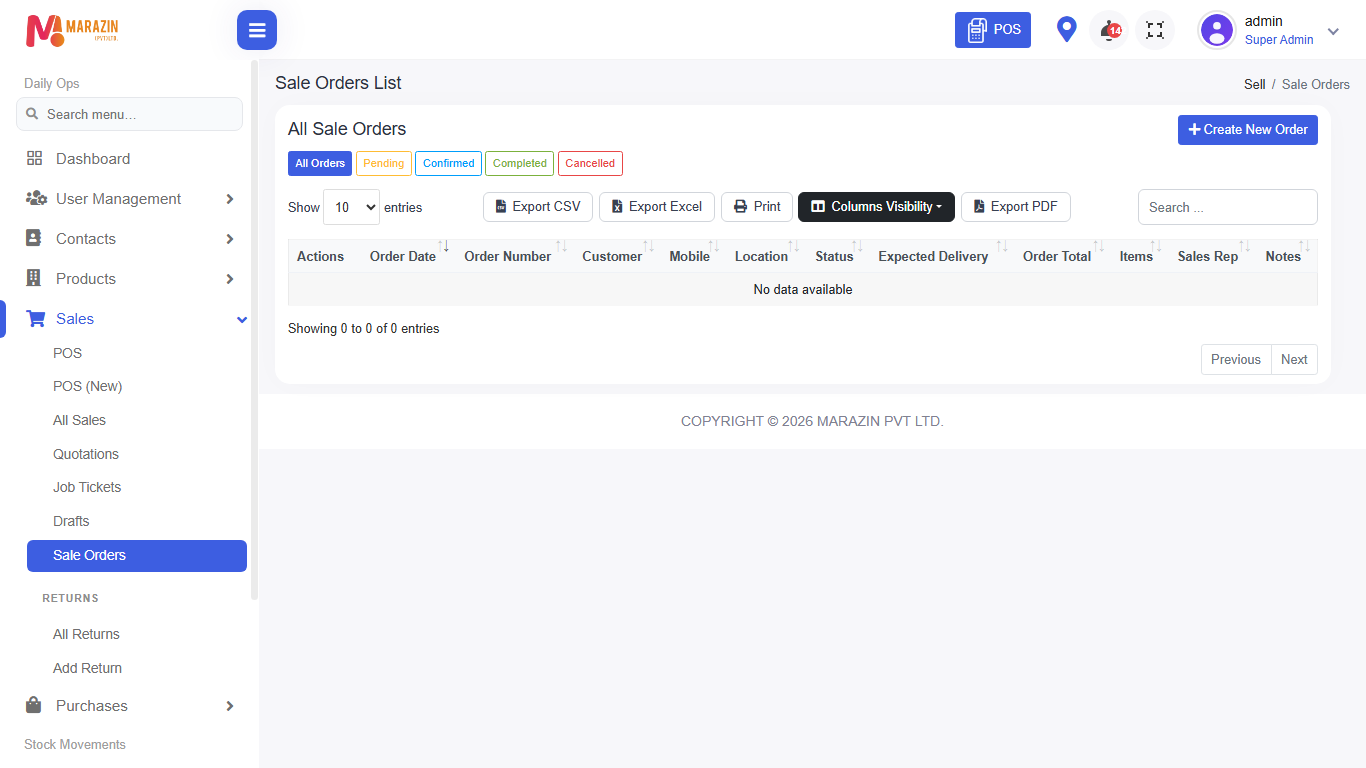Focus the Search menu field
Image resolution: width=1366 pixels, height=768 pixels.
pyautogui.click(x=129, y=114)
